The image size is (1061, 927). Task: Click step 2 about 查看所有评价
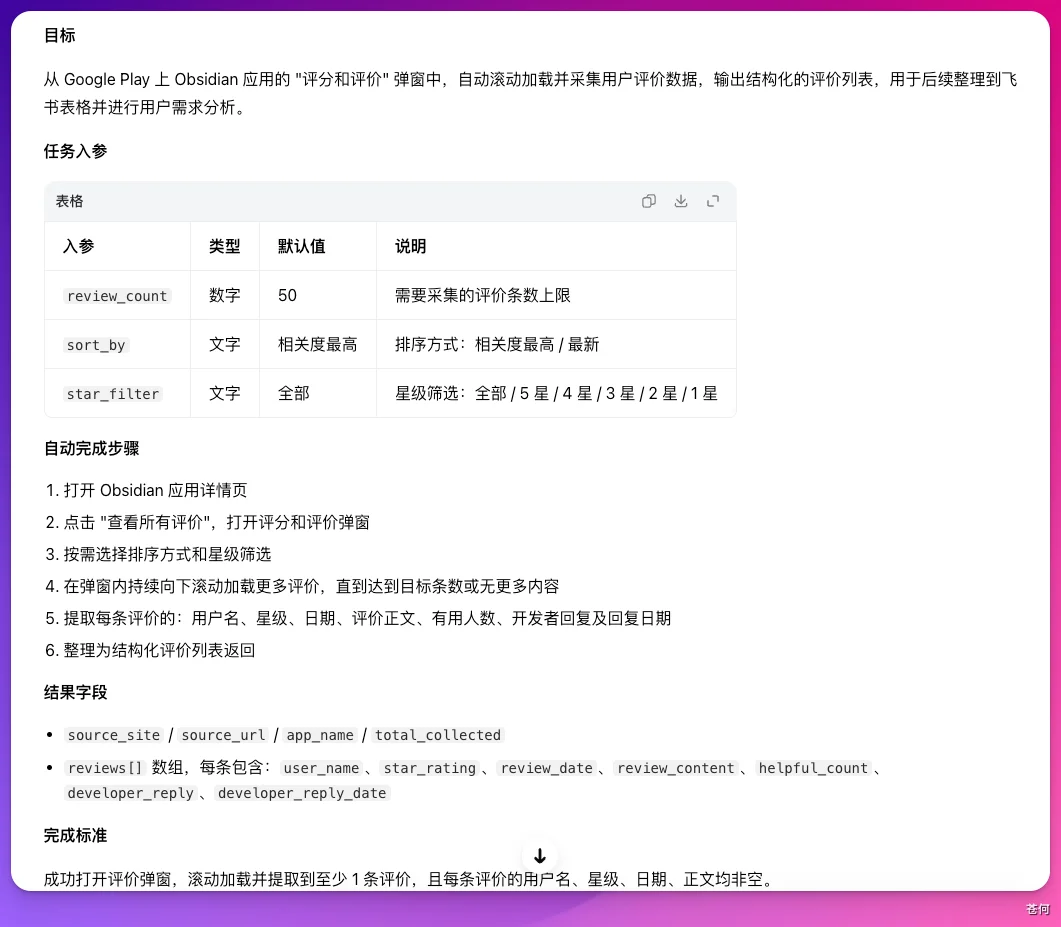(x=208, y=522)
